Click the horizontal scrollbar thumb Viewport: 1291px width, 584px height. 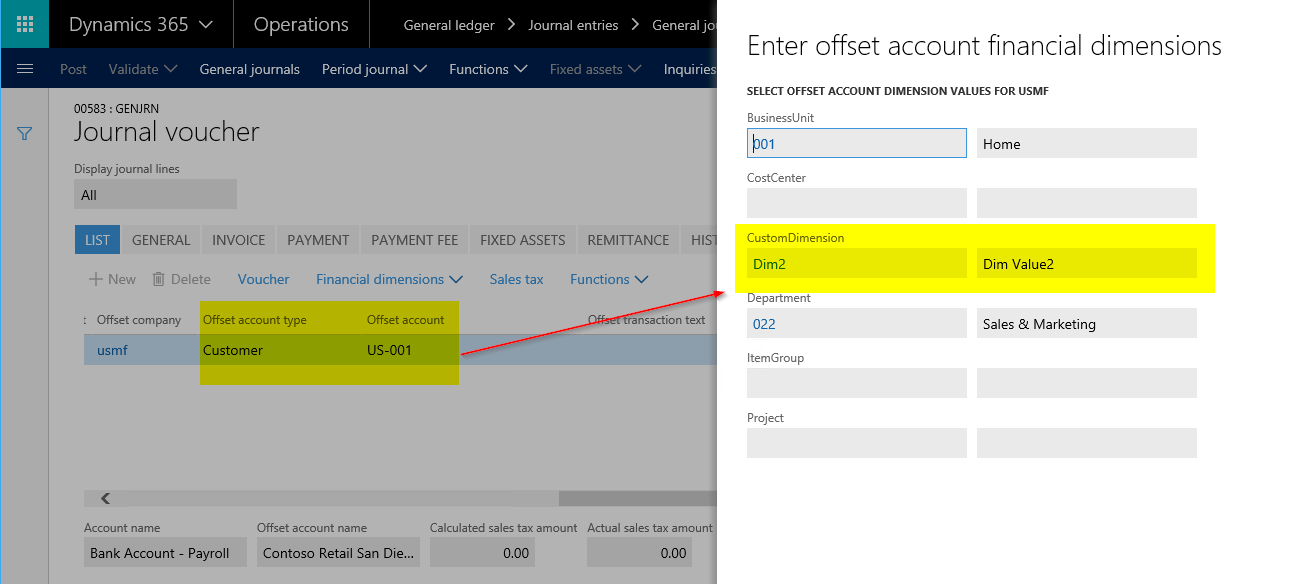[637, 498]
